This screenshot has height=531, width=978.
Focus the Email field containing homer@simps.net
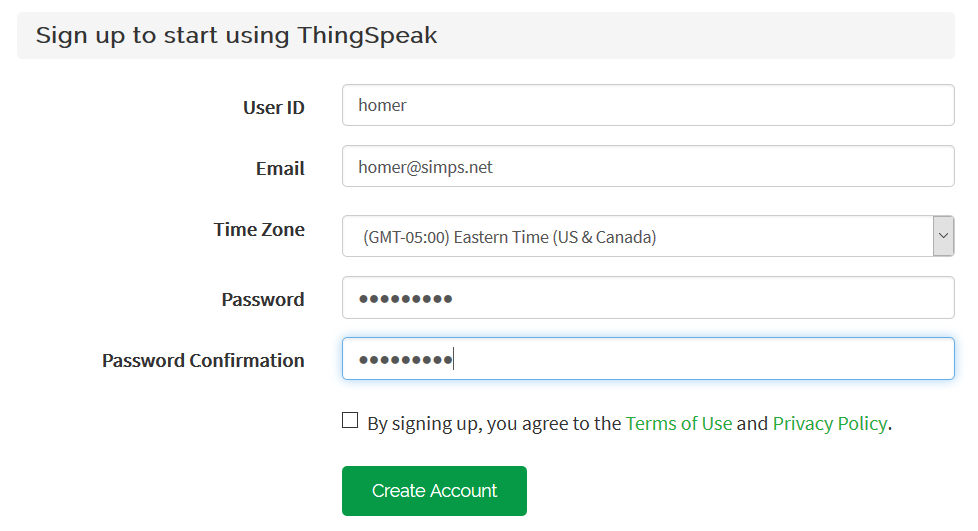[x=647, y=167]
